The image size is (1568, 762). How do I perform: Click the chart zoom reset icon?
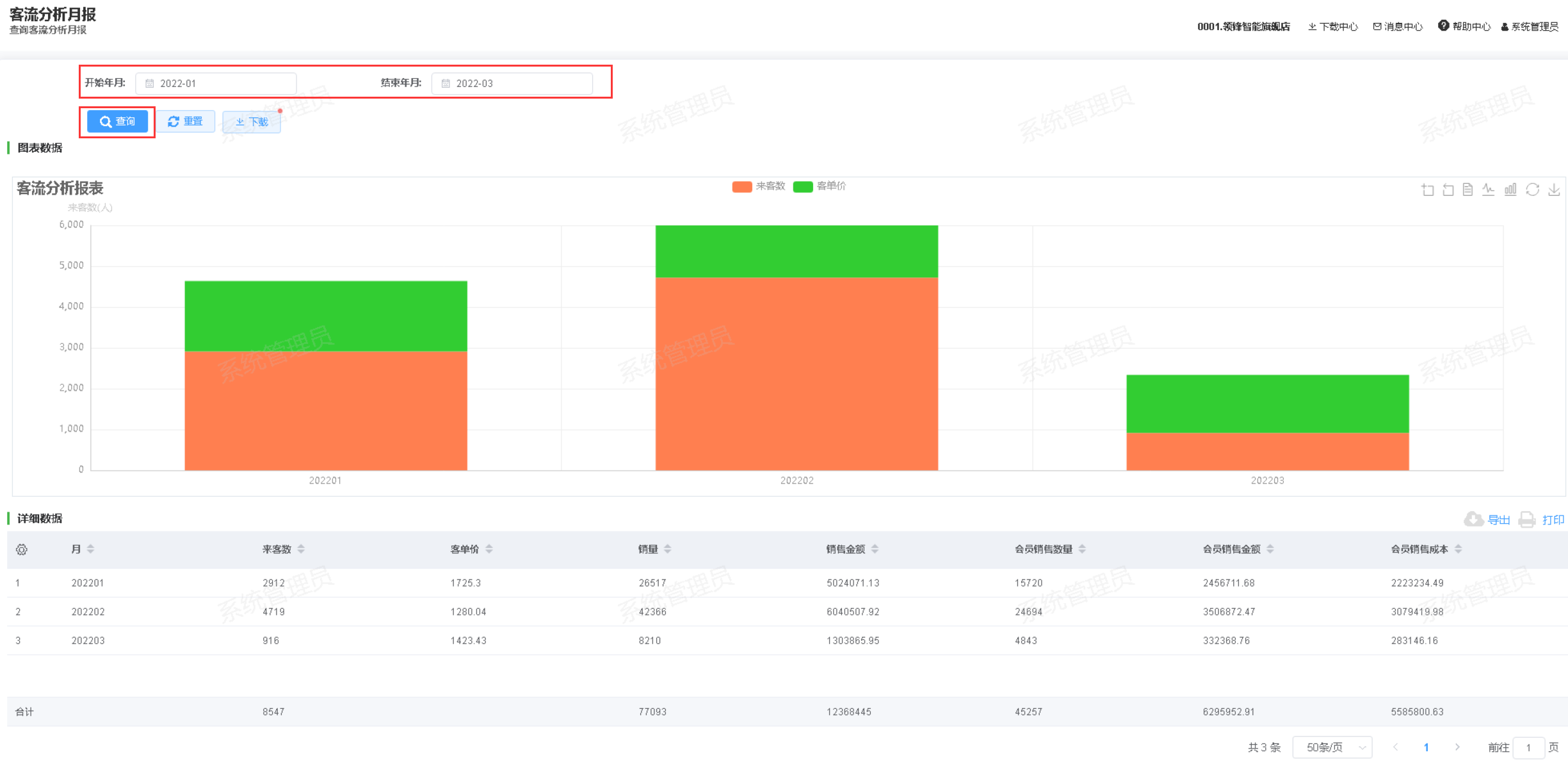pyautogui.click(x=1448, y=190)
